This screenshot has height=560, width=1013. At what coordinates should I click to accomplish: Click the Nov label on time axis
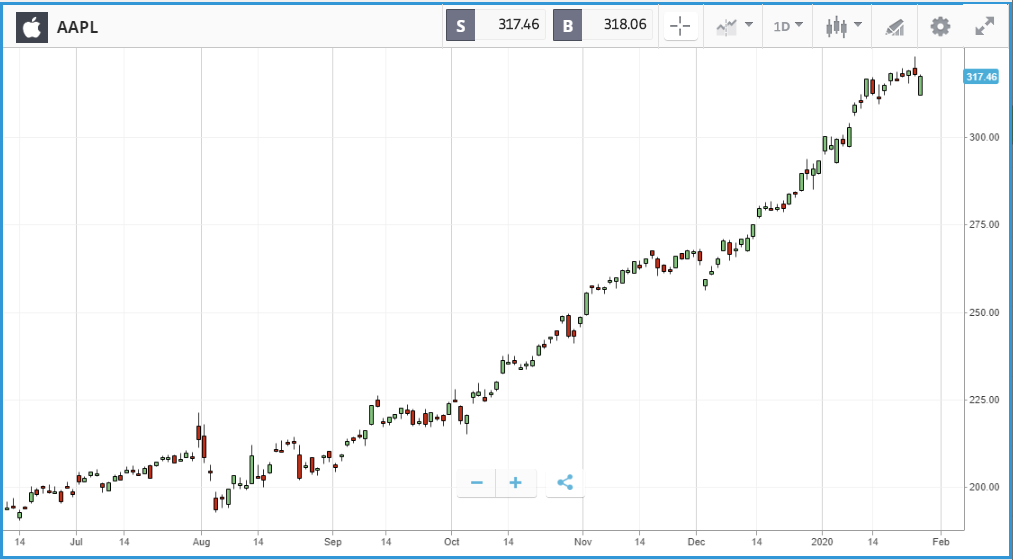point(583,542)
